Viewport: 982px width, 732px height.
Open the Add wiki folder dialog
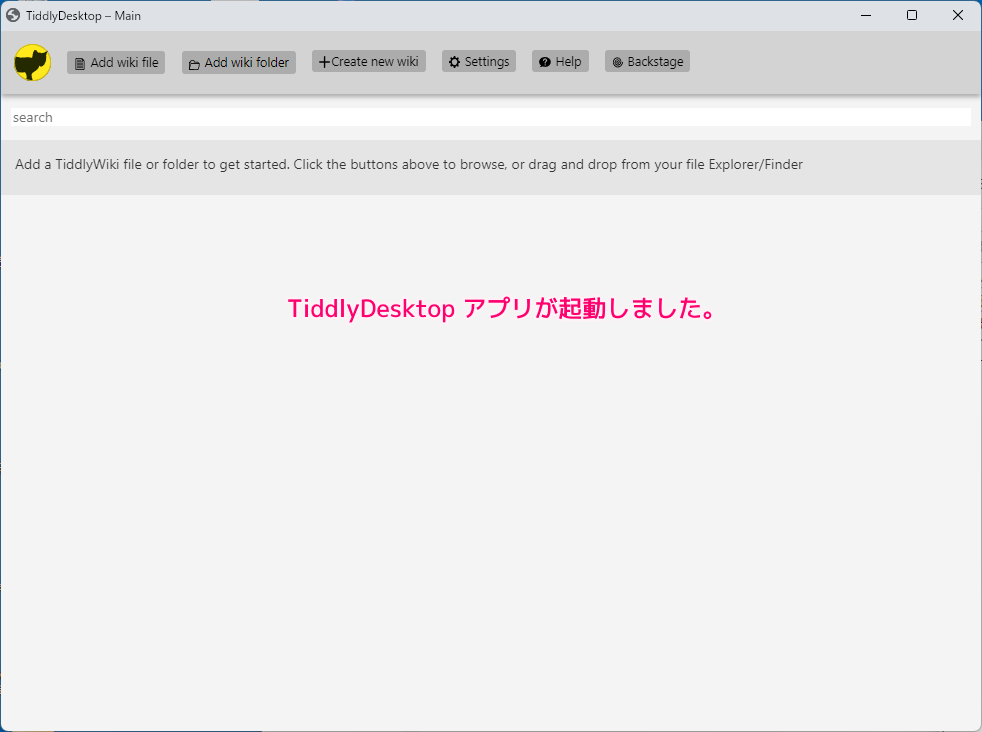[x=238, y=62]
